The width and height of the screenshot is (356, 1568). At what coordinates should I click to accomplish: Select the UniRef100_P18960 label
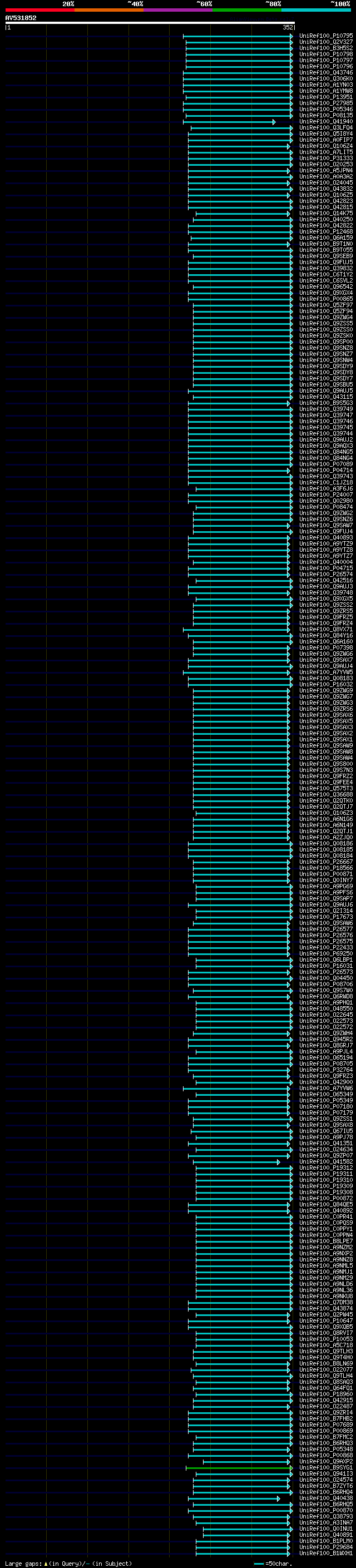coord(326,1394)
